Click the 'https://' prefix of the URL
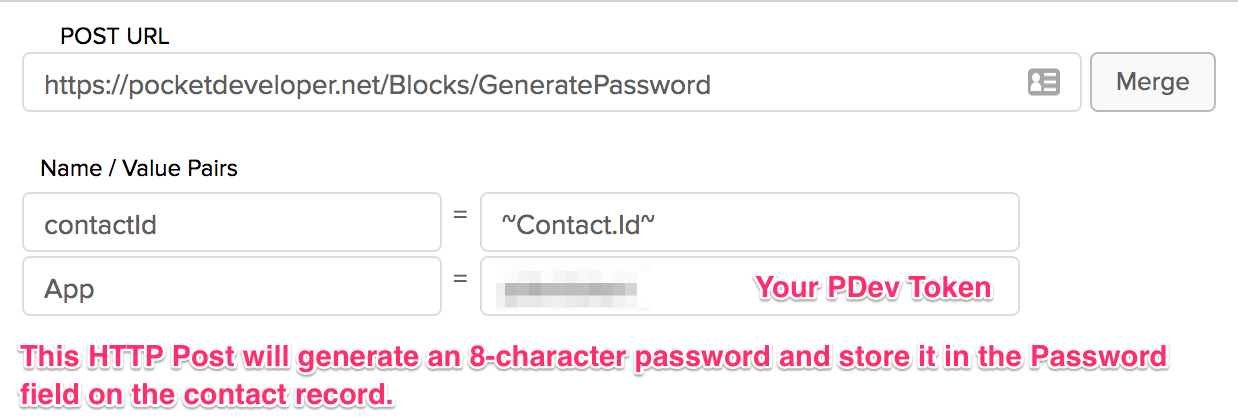 (x=86, y=85)
